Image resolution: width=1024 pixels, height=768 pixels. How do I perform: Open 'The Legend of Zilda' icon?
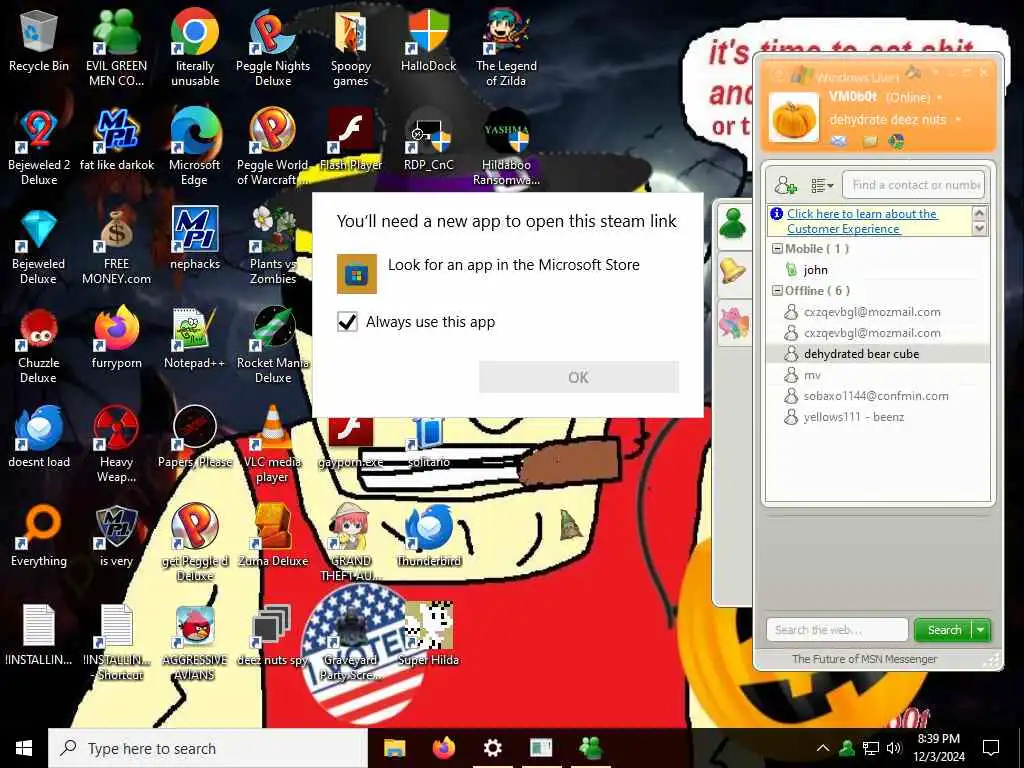(506, 48)
